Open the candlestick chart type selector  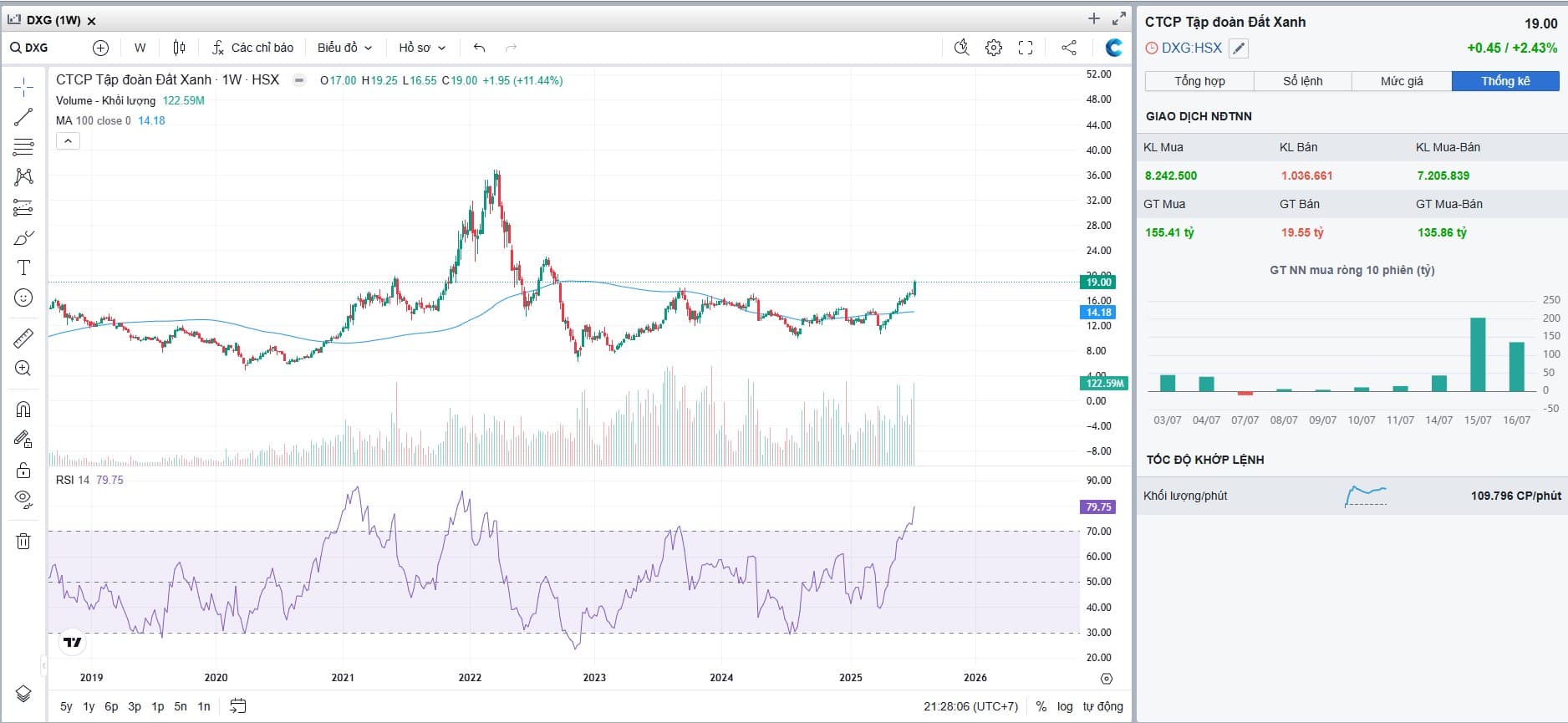(x=179, y=48)
